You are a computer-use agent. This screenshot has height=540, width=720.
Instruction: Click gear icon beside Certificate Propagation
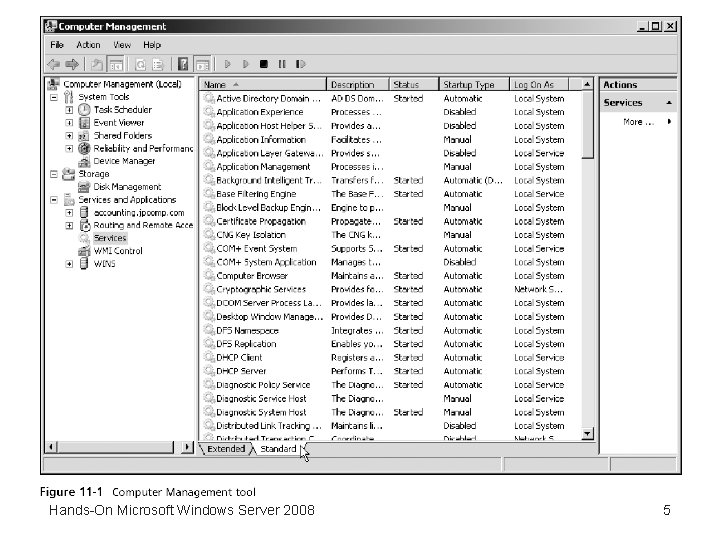209,221
